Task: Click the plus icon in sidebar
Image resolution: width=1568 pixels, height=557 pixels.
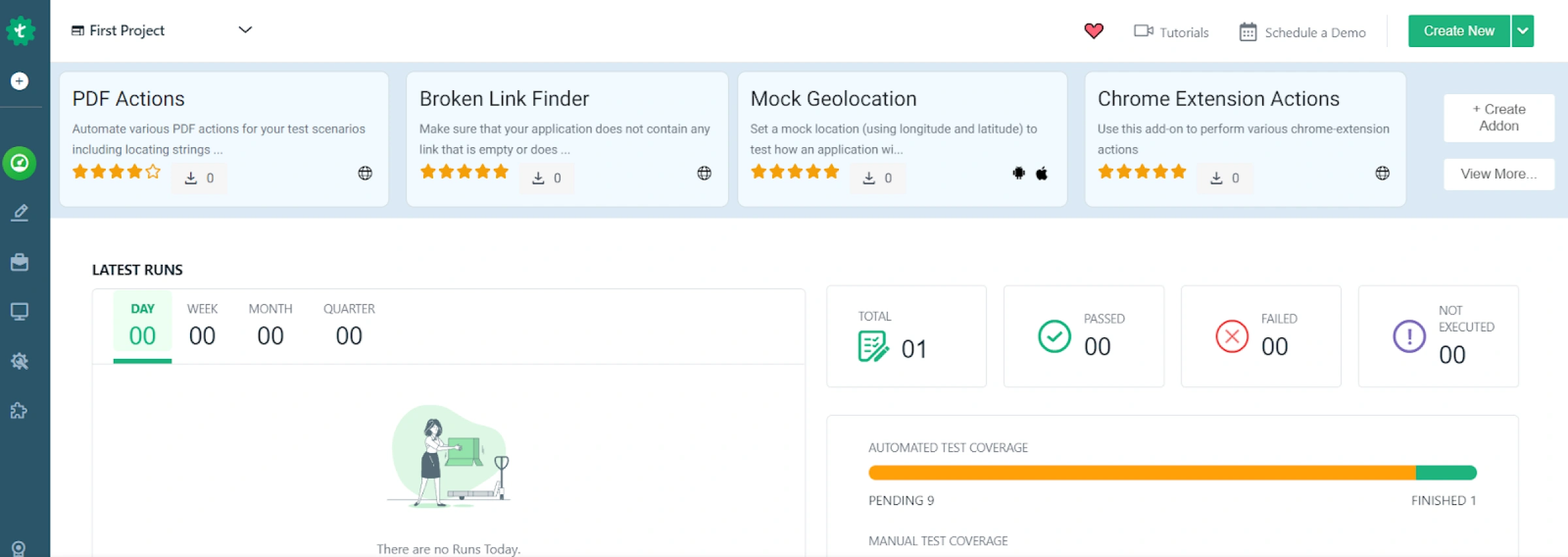Action: click(20, 81)
